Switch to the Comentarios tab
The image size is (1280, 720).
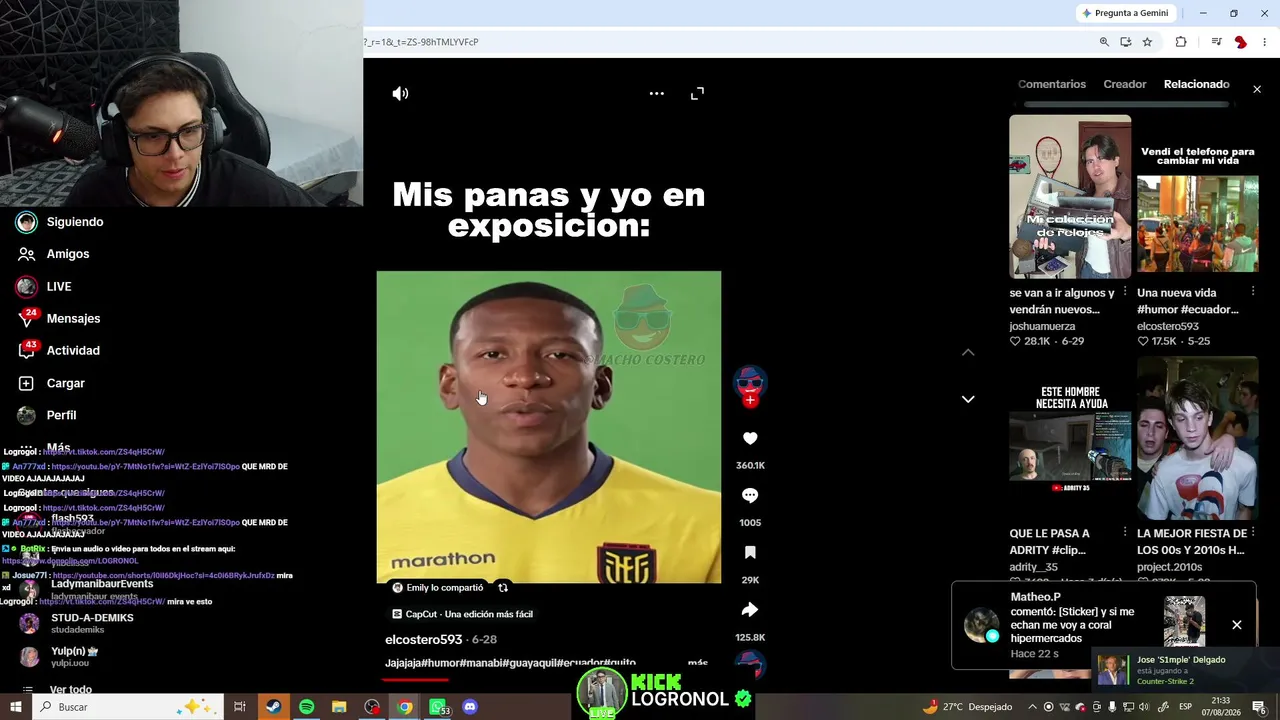(x=1052, y=84)
